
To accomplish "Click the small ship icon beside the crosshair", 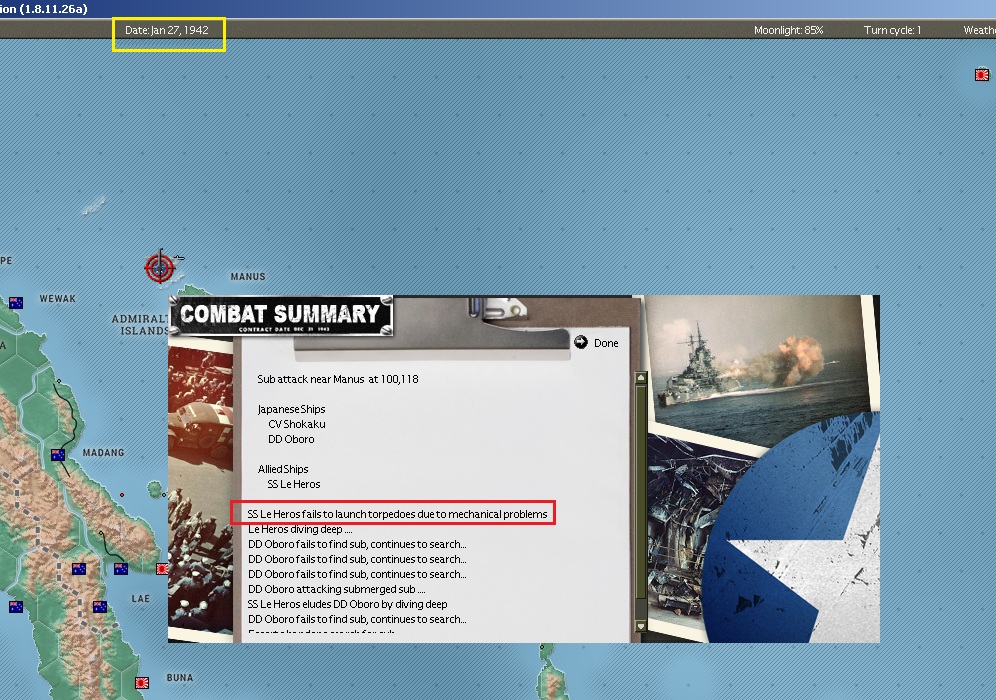I will coord(179,258).
